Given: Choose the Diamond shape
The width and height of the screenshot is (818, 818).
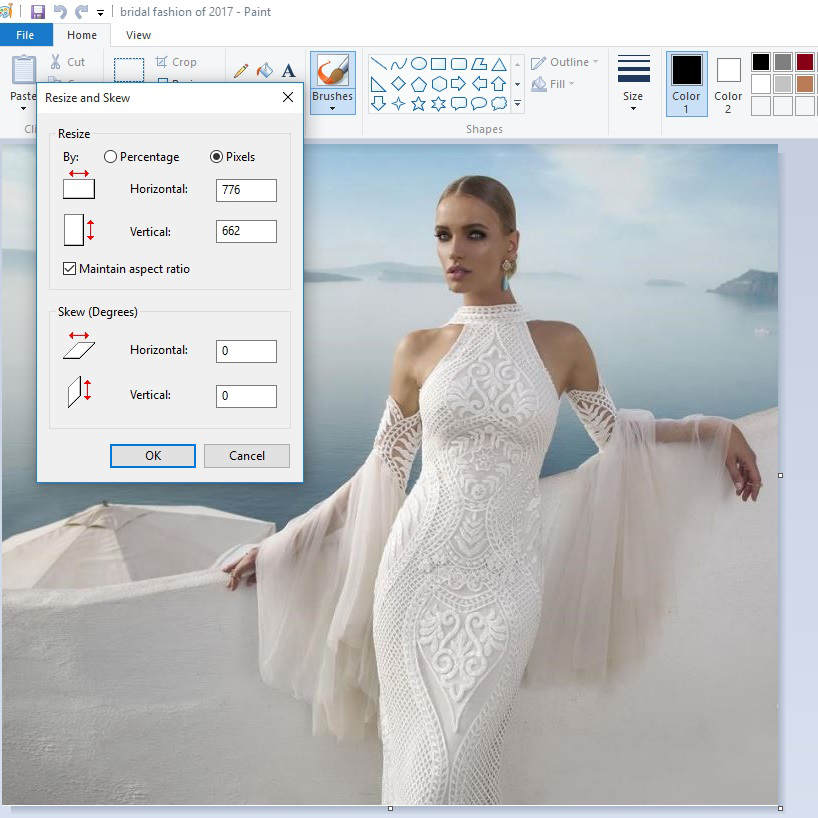Looking at the screenshot, I should coord(399,84).
